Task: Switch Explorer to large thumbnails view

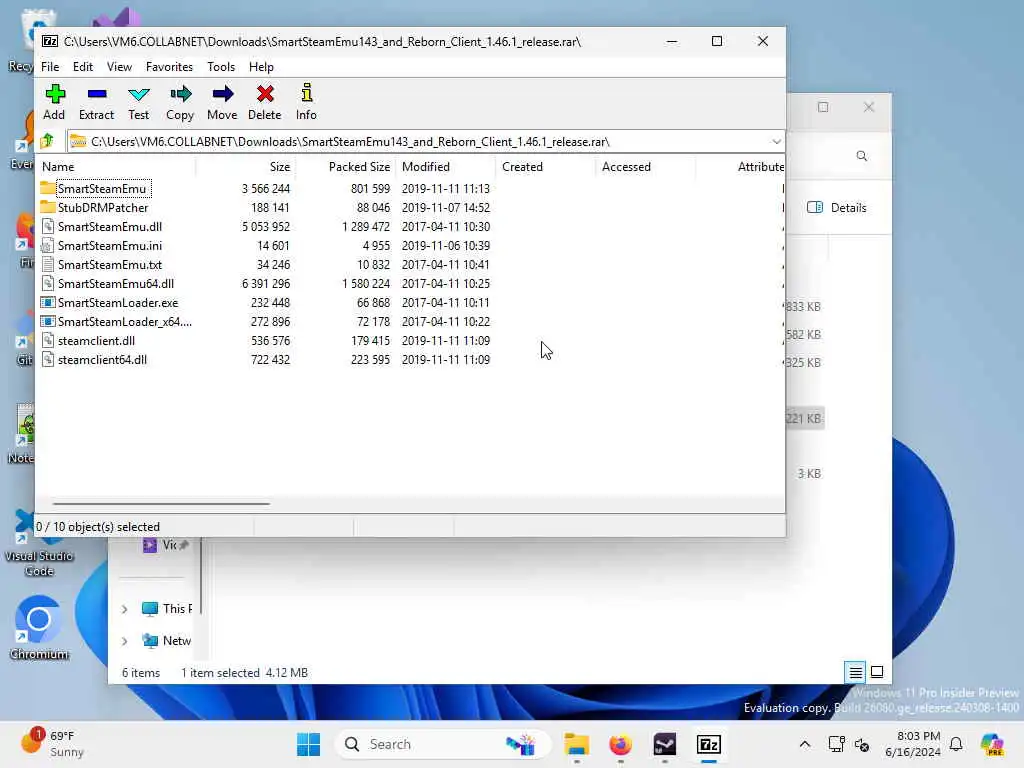Action: click(x=877, y=672)
